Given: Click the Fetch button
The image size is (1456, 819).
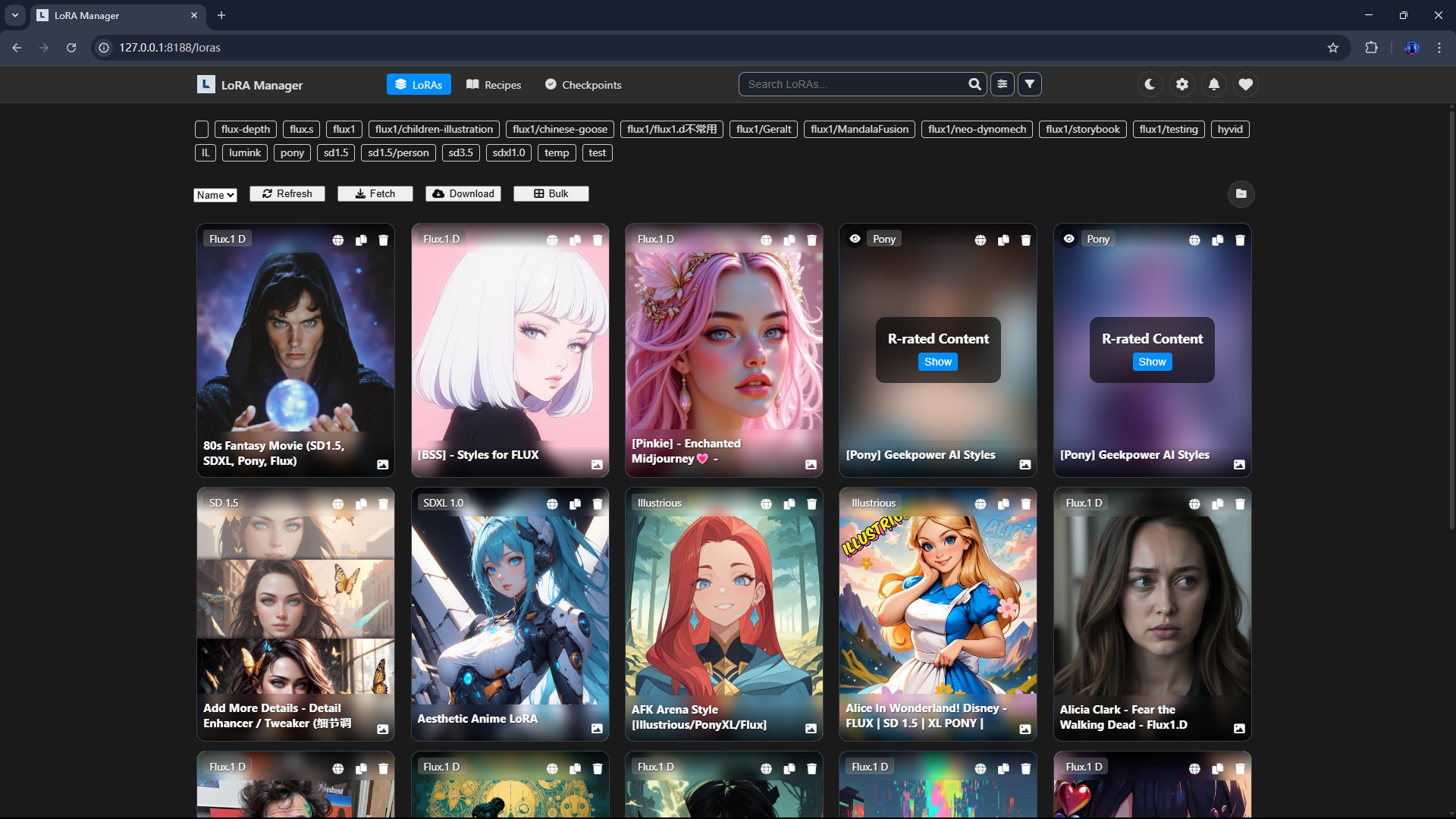Looking at the screenshot, I should 375,193.
